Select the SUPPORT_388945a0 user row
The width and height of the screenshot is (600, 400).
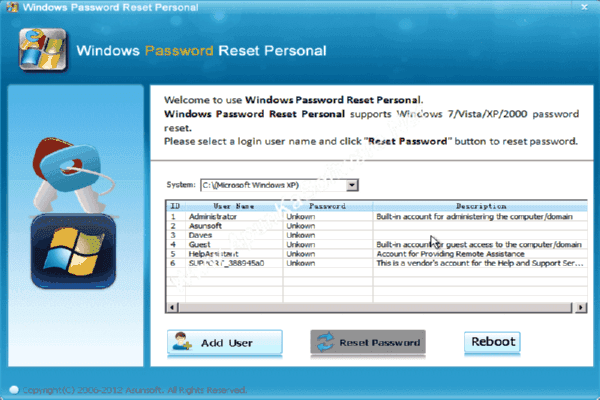377,263
